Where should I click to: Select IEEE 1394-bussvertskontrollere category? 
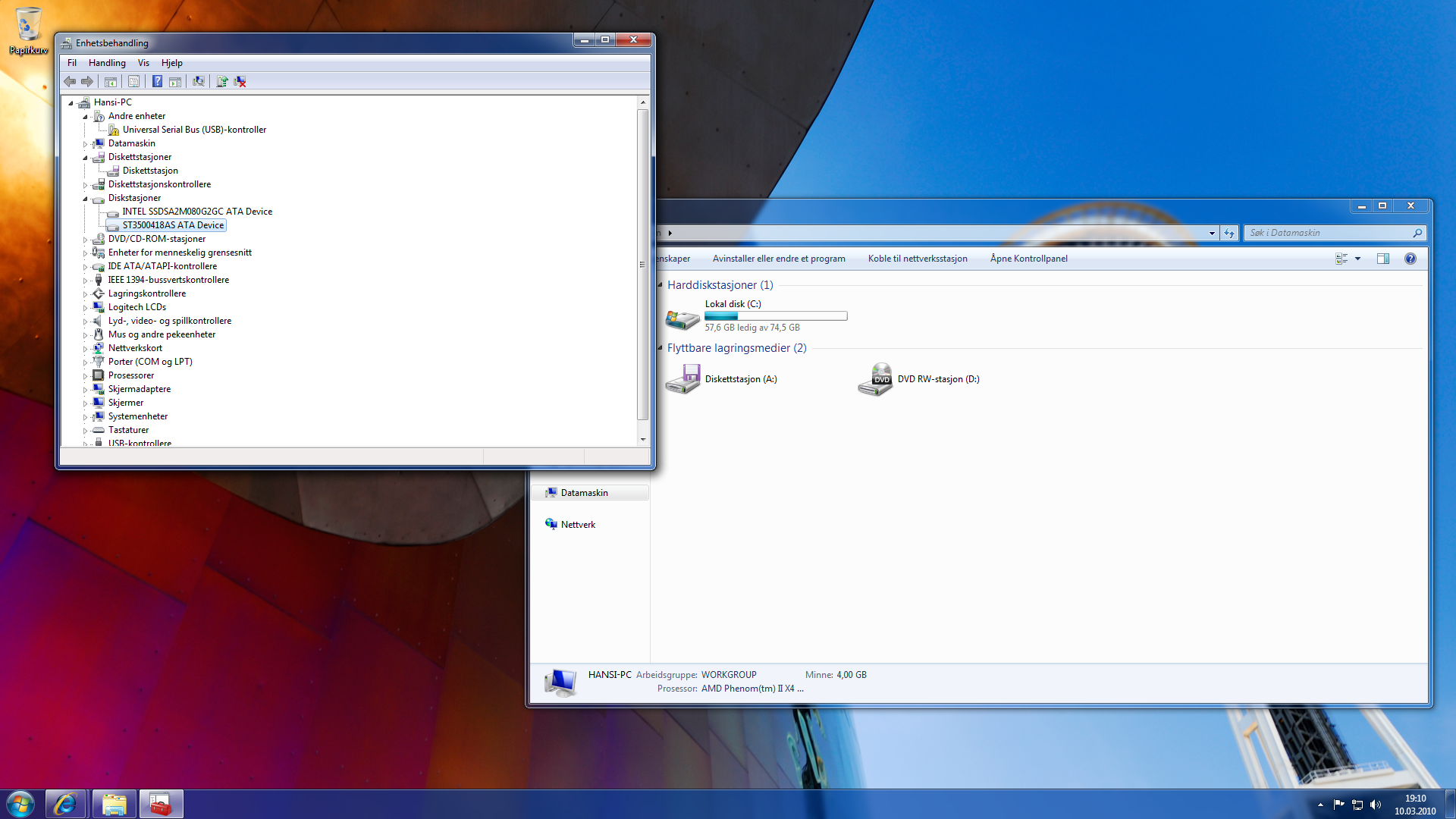pos(168,280)
